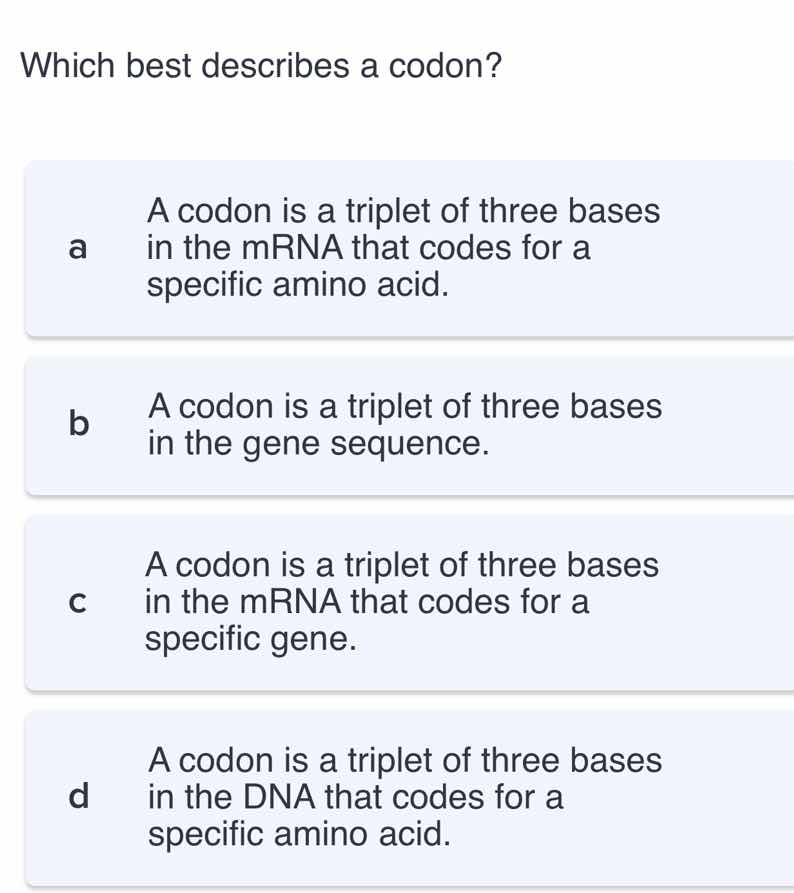Viewport: 794px width, 893px height.
Task: Click the letter label c
Action: [77, 601]
